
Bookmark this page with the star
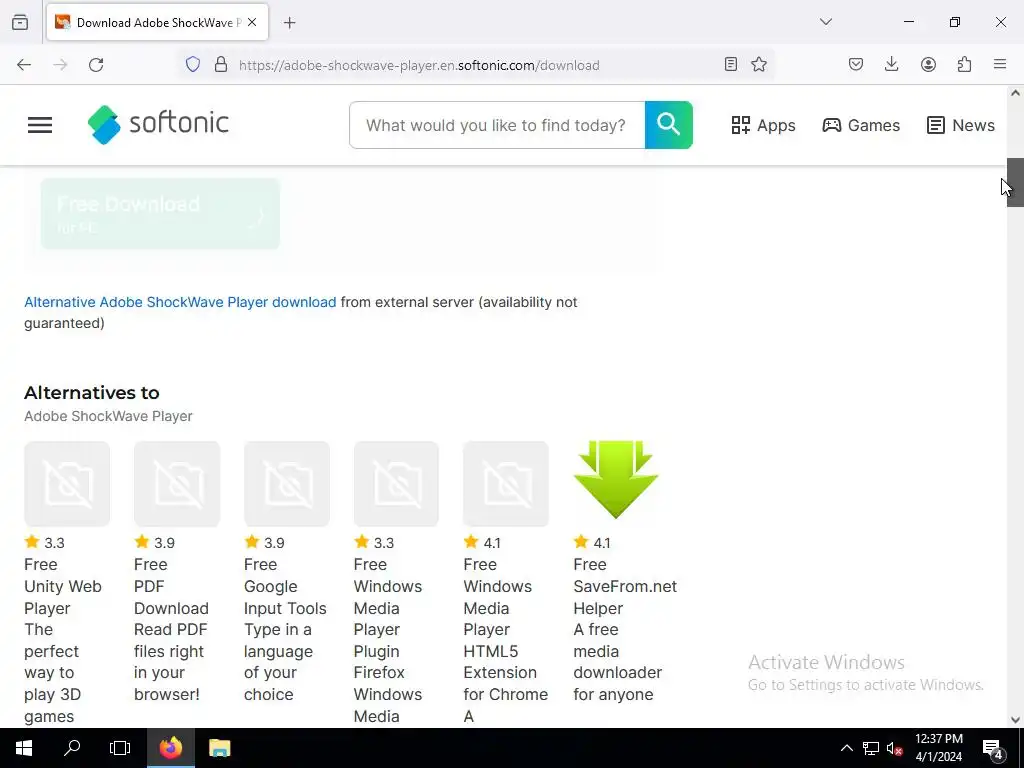point(759,64)
